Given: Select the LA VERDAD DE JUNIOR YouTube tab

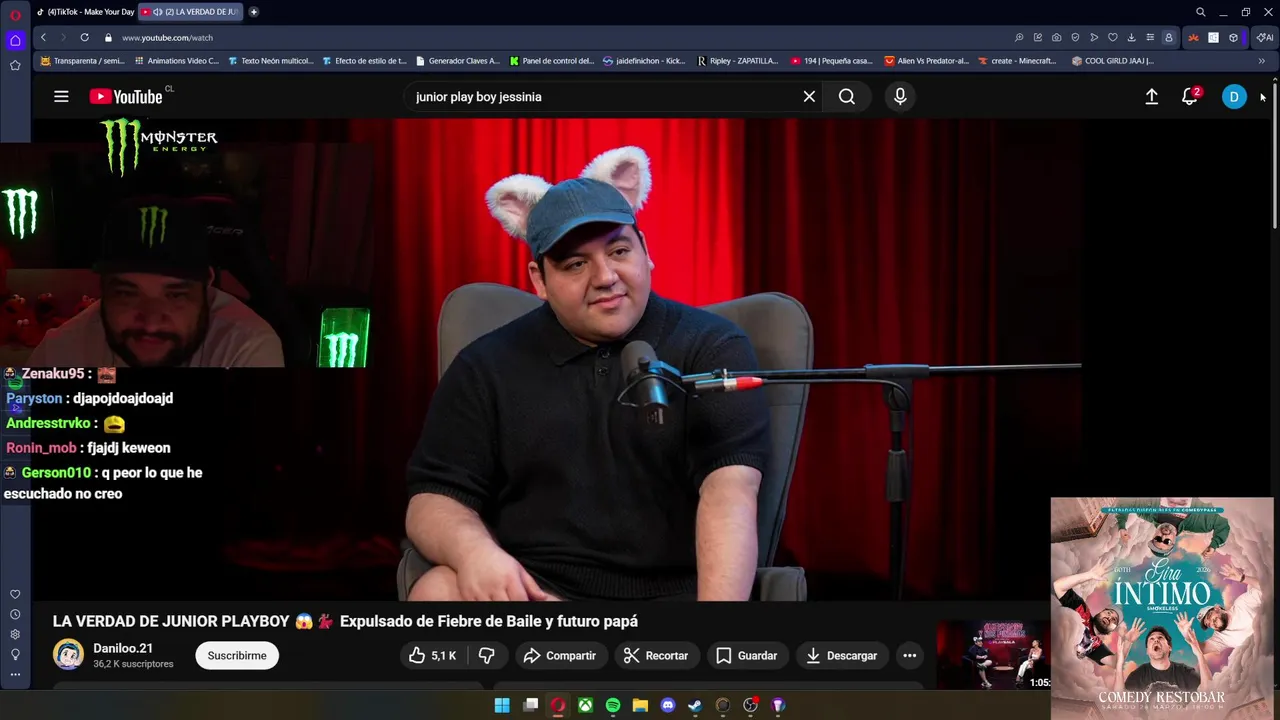Looking at the screenshot, I should click(x=190, y=12).
